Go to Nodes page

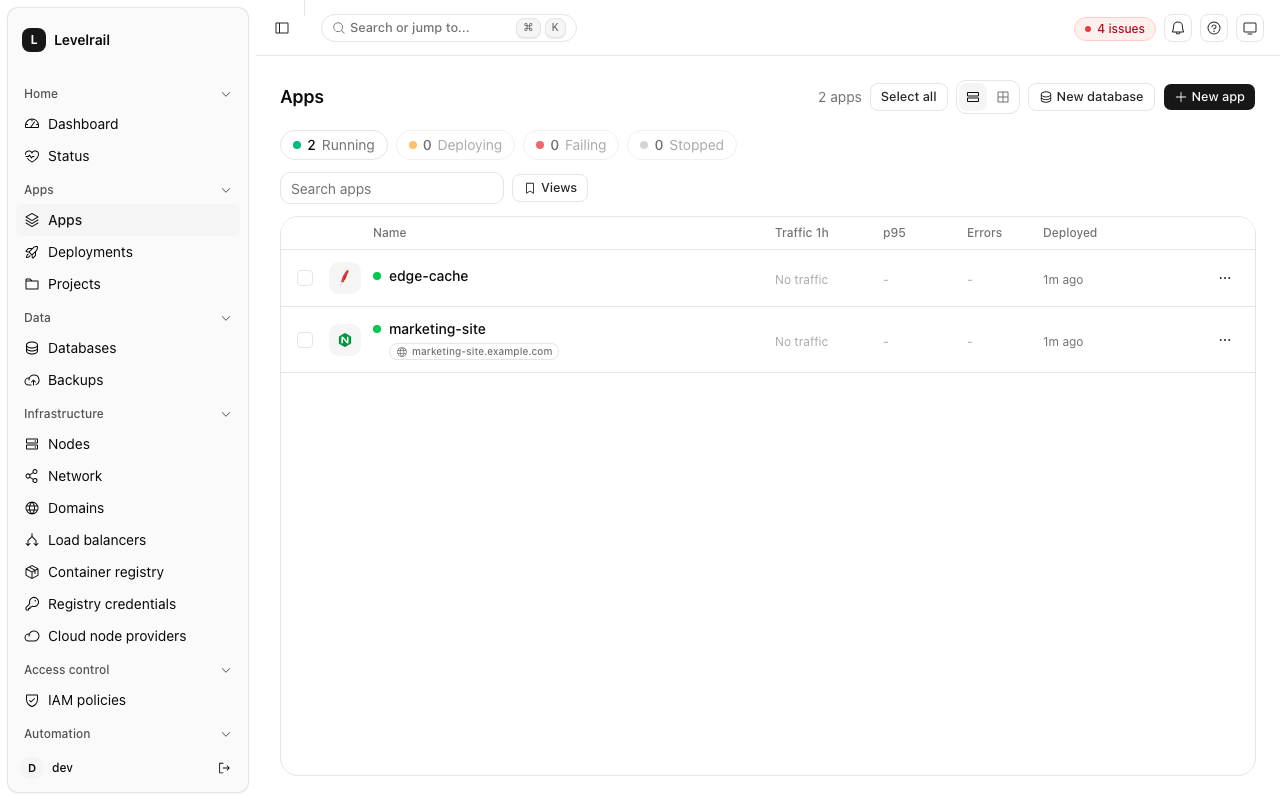point(128,444)
